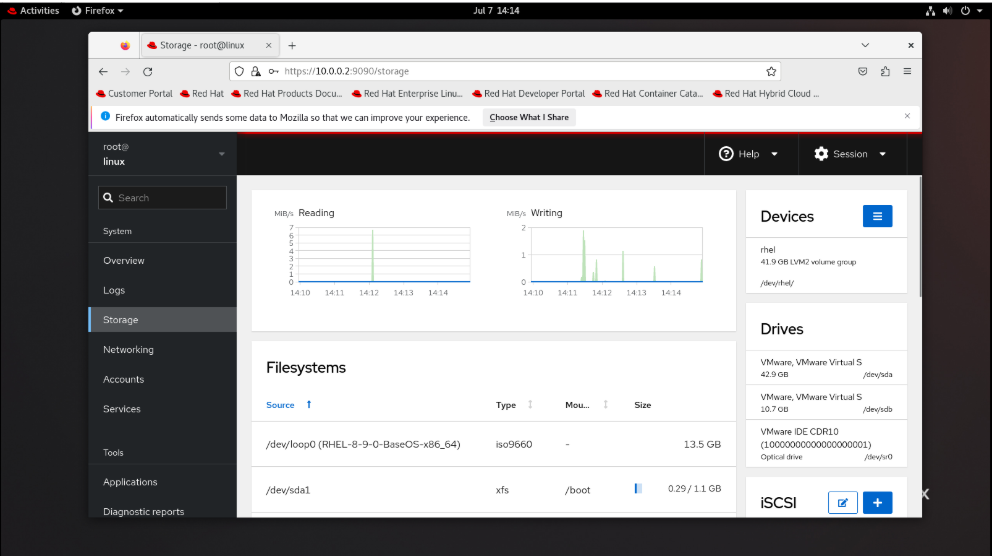The width and height of the screenshot is (993, 556).
Task: Go back with the browser back arrow
Action: [x=103, y=72]
